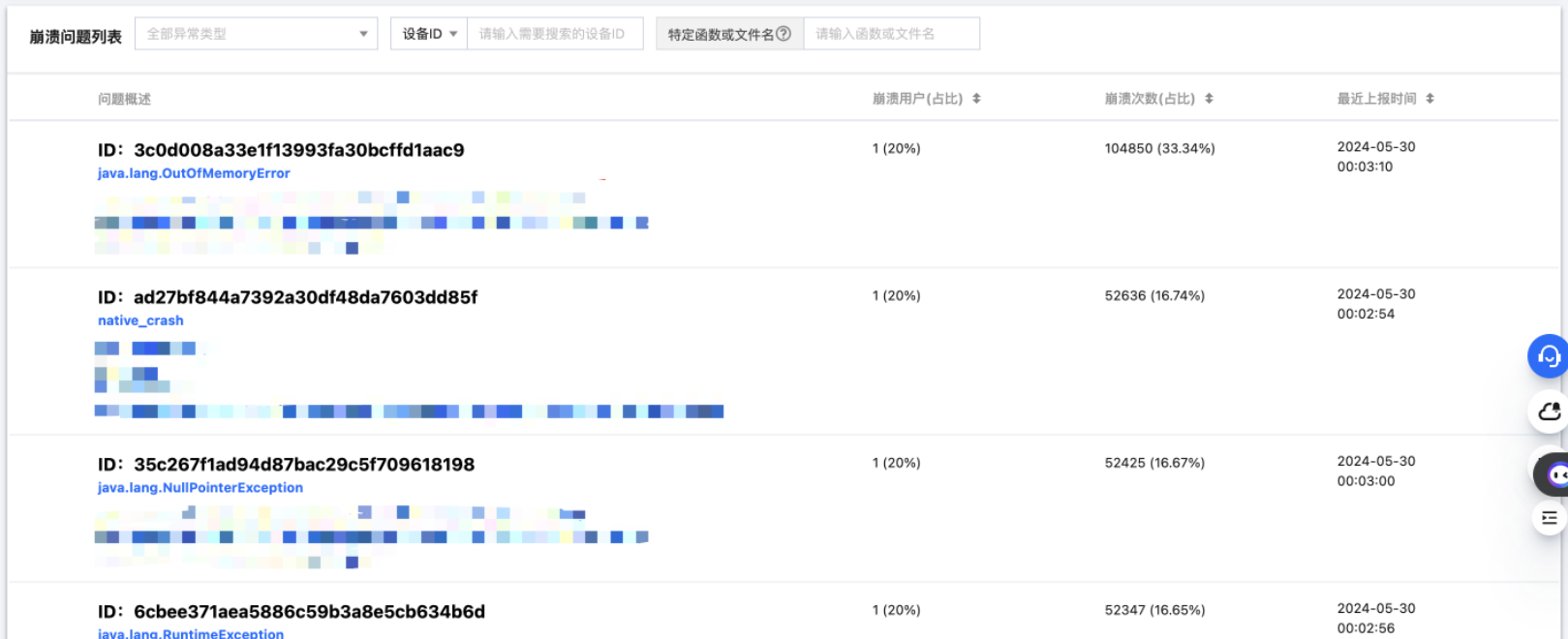Screen dimensions: 1568x639
Task: Open the native_crash issue link
Action: [140, 320]
